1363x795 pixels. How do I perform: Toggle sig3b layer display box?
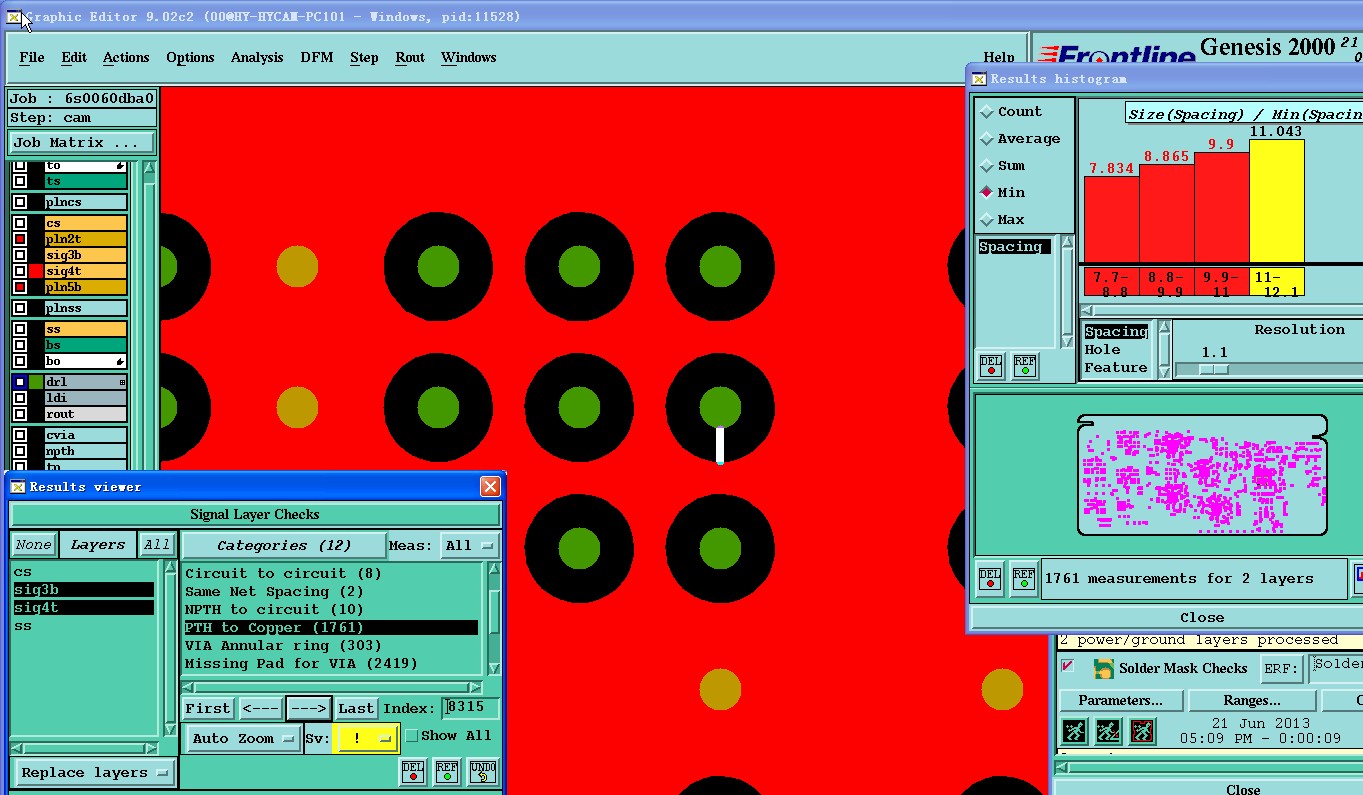19,255
